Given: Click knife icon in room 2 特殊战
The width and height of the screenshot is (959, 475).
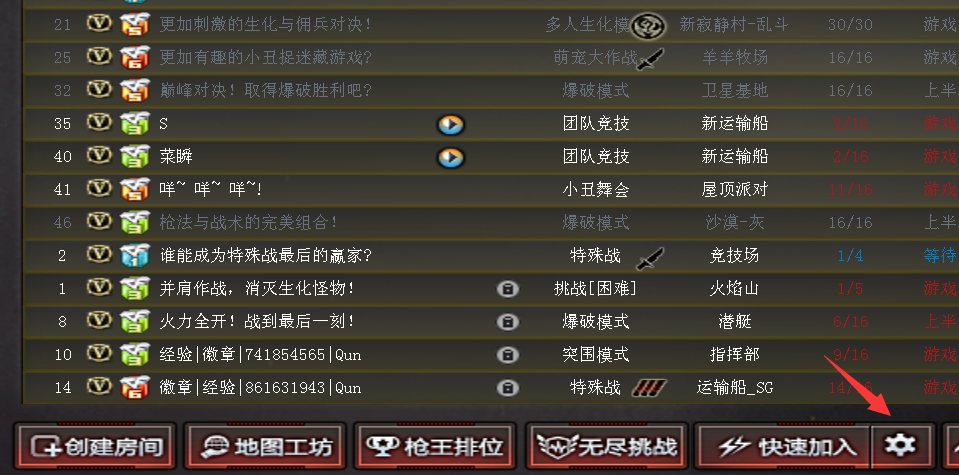Looking at the screenshot, I should 650,257.
